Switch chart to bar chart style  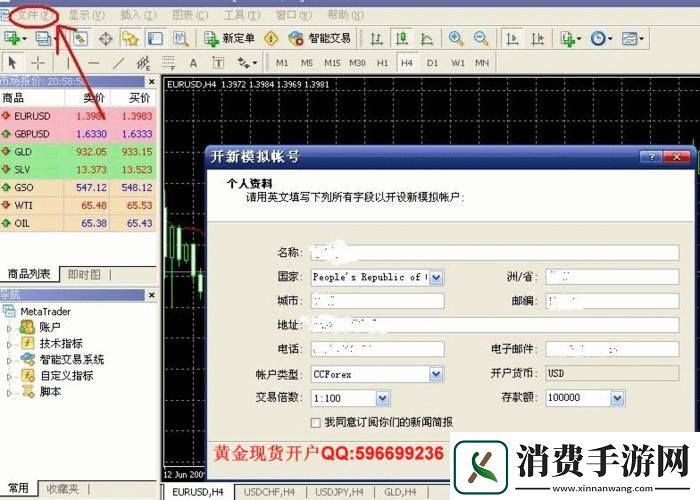(x=376, y=39)
